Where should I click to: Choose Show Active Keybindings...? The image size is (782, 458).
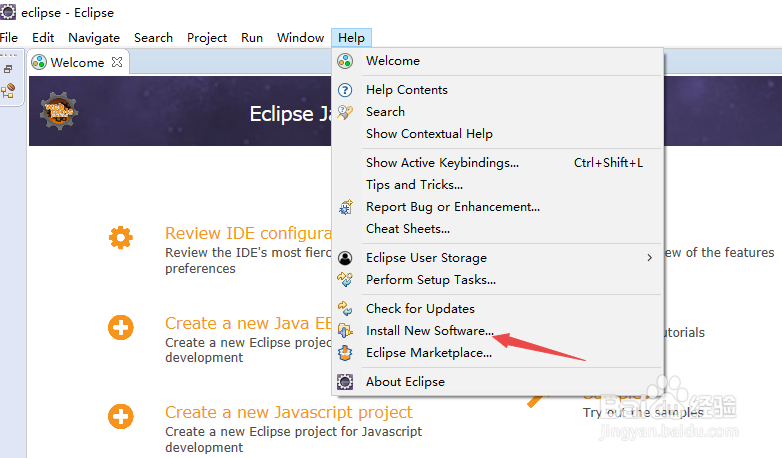(498, 163)
